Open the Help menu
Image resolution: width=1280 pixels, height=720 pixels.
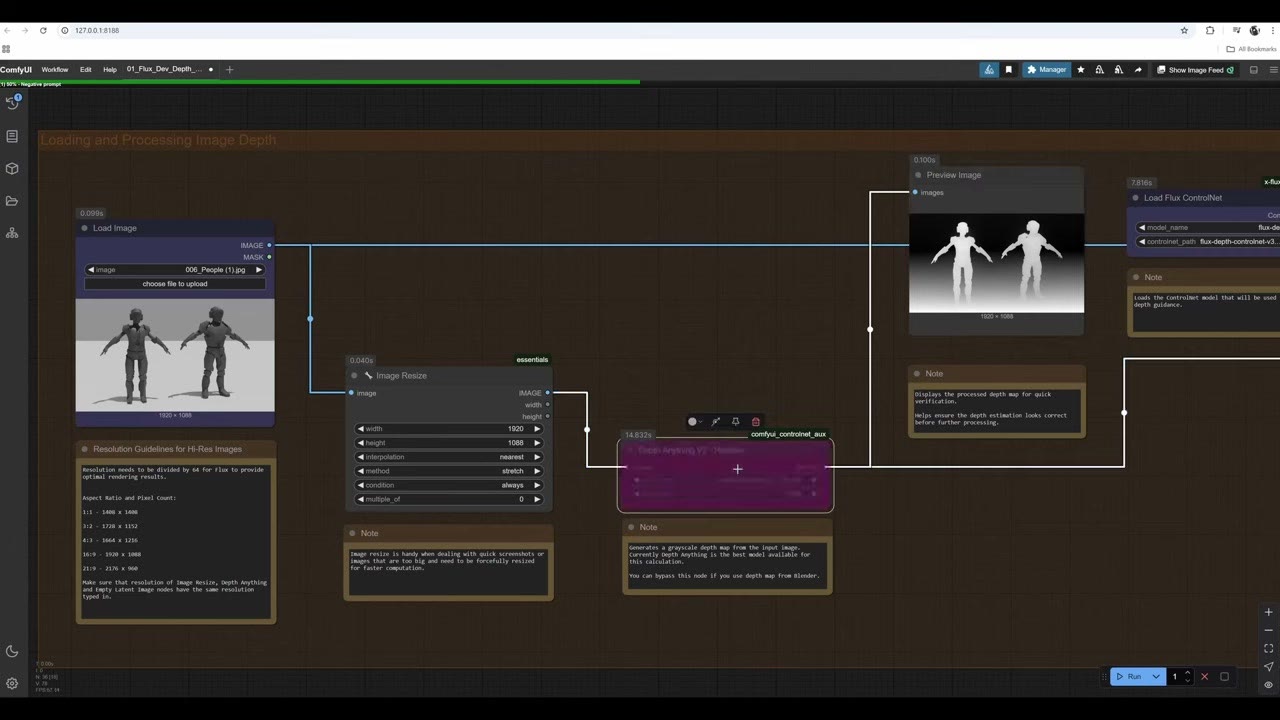pyautogui.click(x=110, y=70)
